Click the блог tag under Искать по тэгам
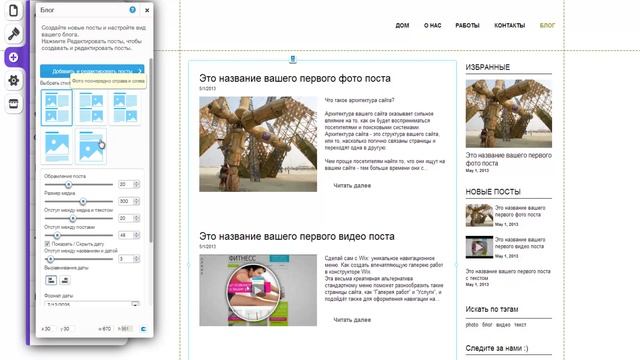The image size is (640, 360). tap(487, 325)
